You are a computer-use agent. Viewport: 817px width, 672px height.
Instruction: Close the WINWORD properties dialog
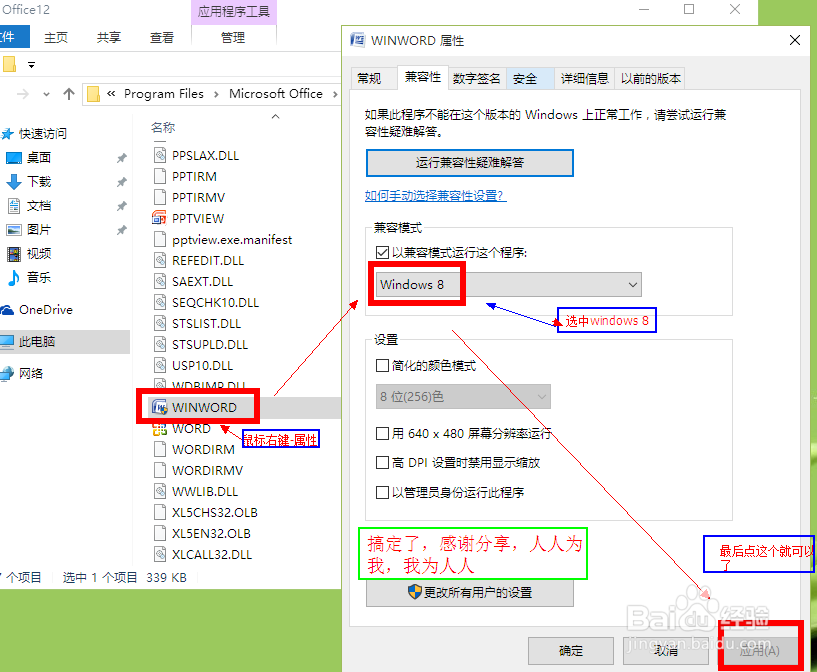click(x=795, y=40)
